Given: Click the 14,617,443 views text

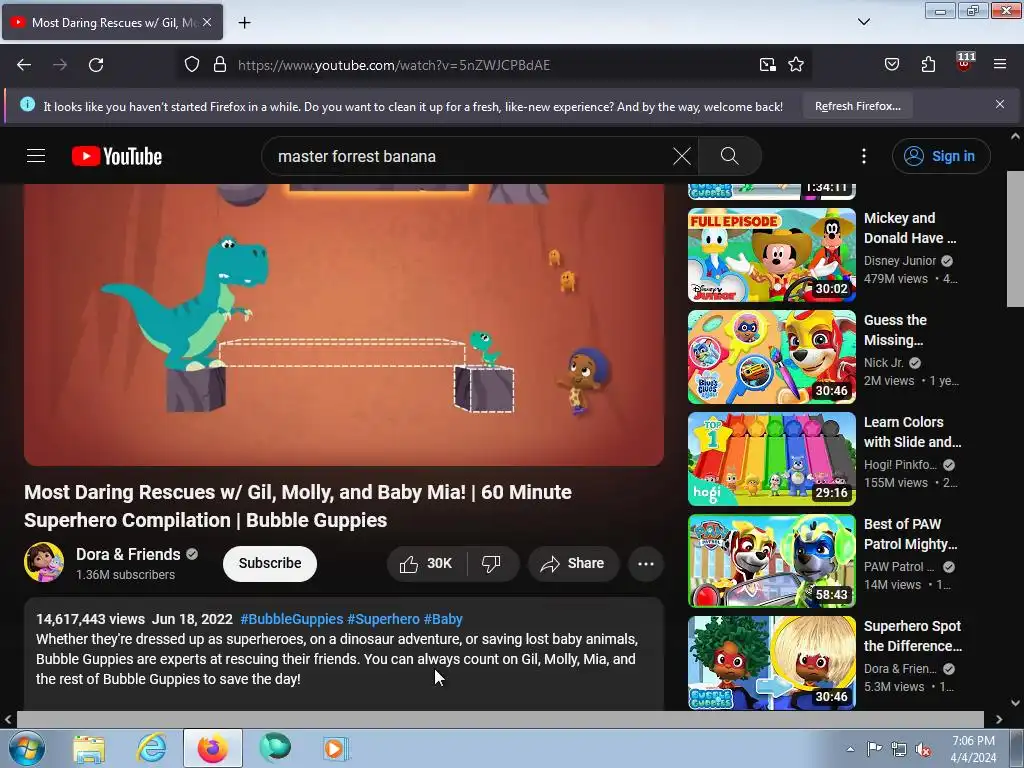Looking at the screenshot, I should click(x=90, y=619).
